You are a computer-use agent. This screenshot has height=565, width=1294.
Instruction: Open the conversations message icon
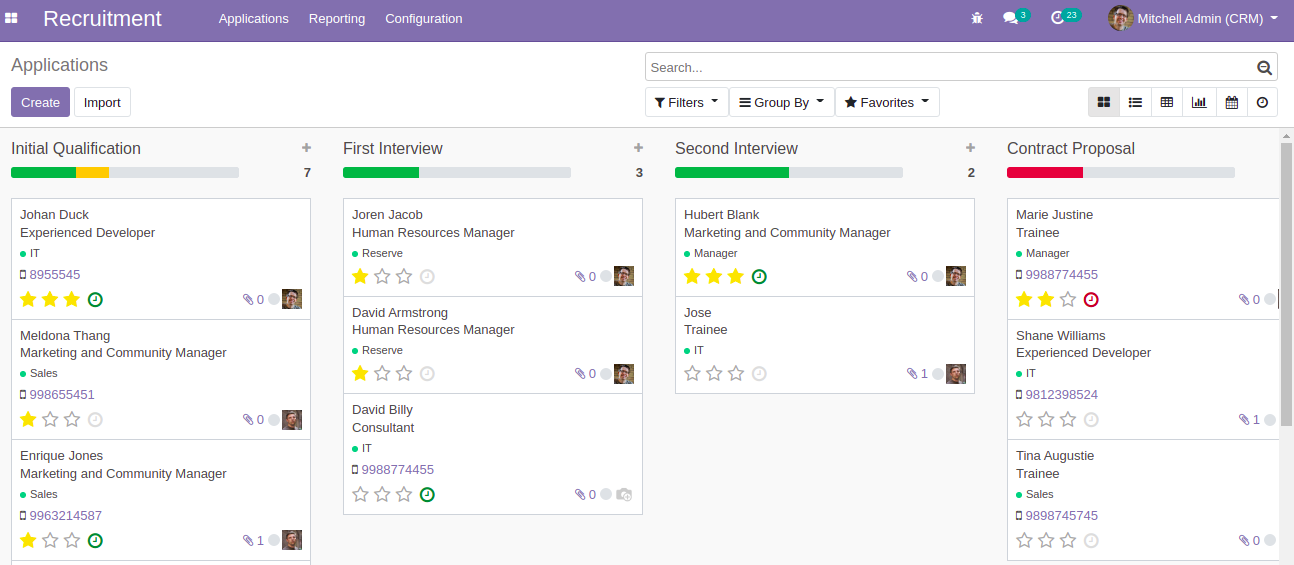[x=1010, y=18]
